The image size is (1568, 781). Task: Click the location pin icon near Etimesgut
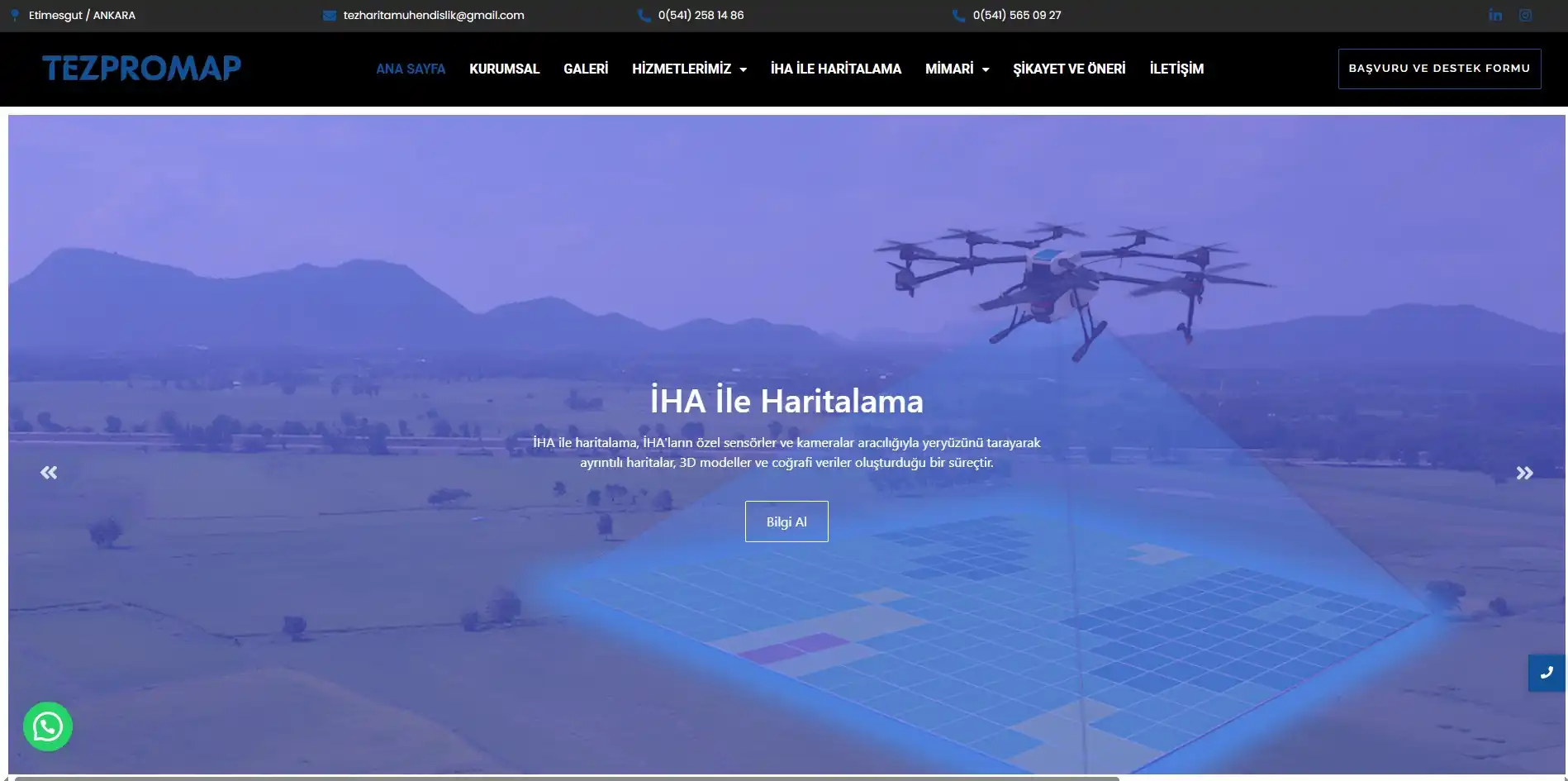click(15, 16)
